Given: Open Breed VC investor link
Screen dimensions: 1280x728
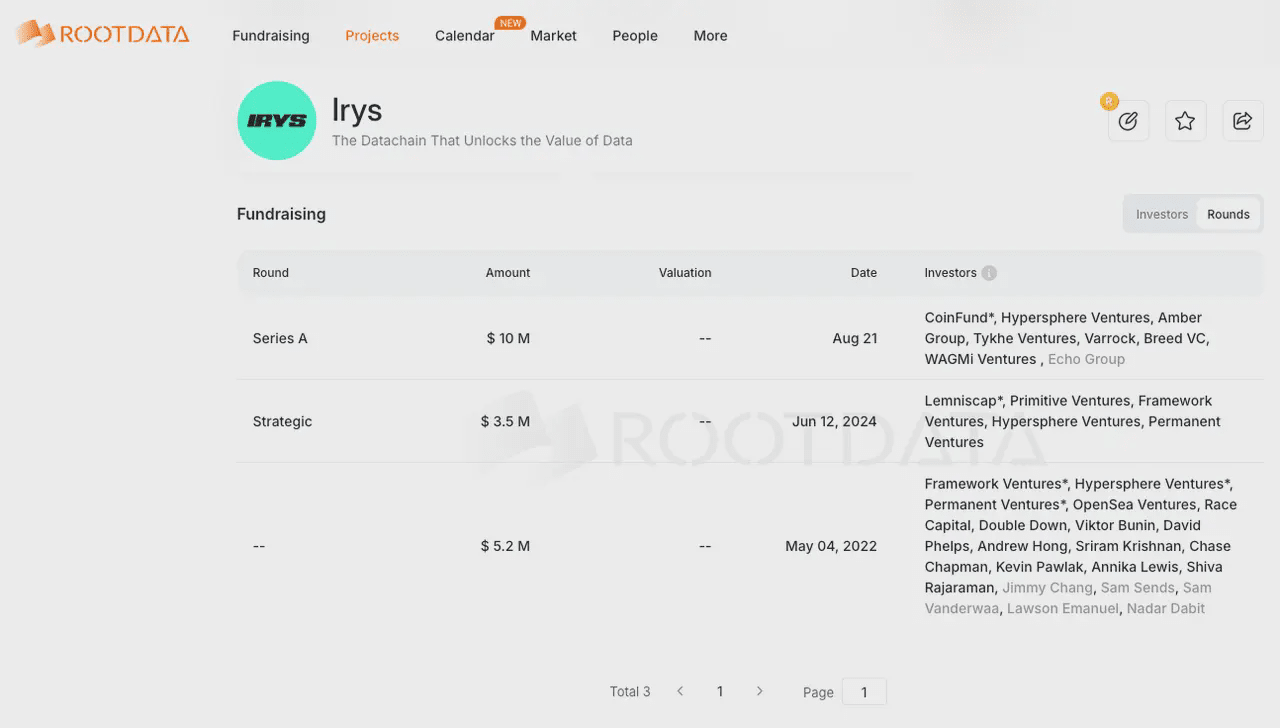Looking at the screenshot, I should 1175,338.
